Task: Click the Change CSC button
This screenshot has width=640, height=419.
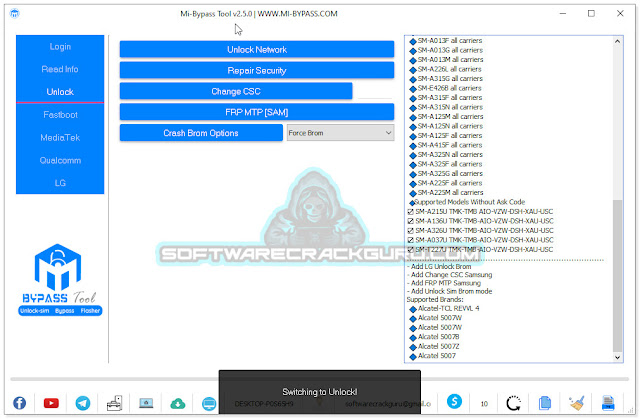Action: tap(236, 91)
